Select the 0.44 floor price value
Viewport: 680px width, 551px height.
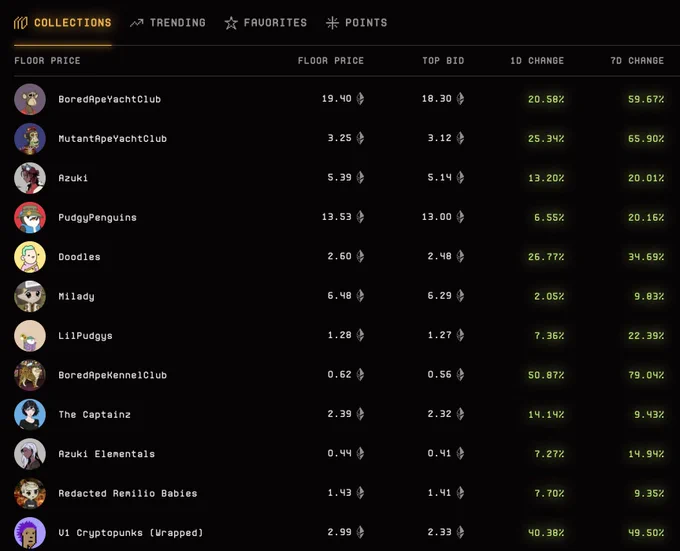coord(339,453)
